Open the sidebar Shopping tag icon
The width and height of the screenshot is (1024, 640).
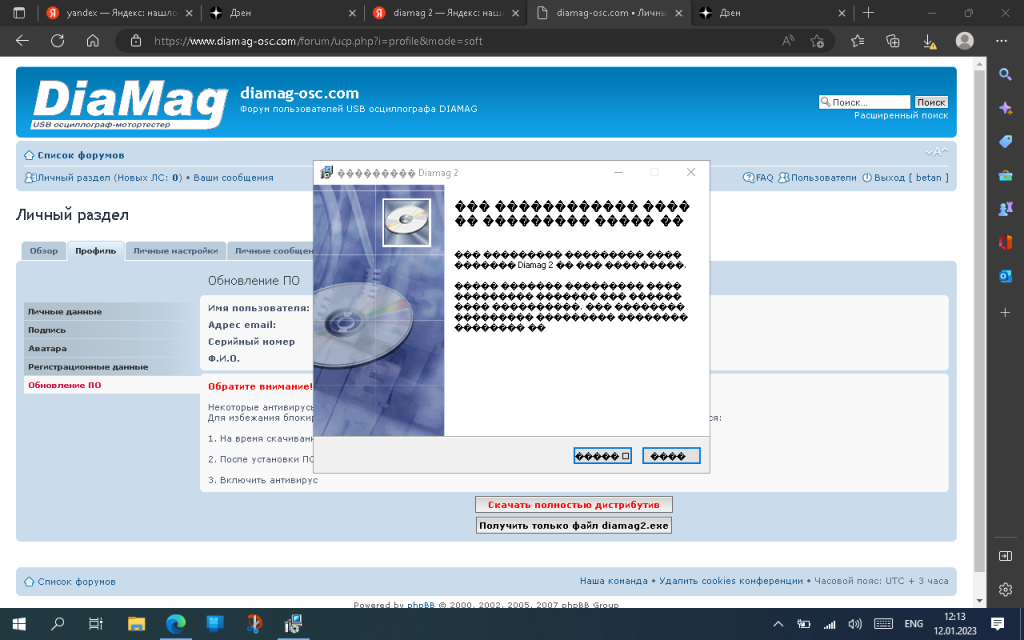coord(1006,141)
